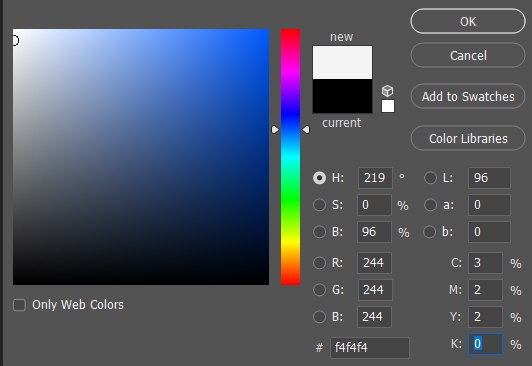
Task: Click the left hue slider arrow marker
Action: click(275, 130)
